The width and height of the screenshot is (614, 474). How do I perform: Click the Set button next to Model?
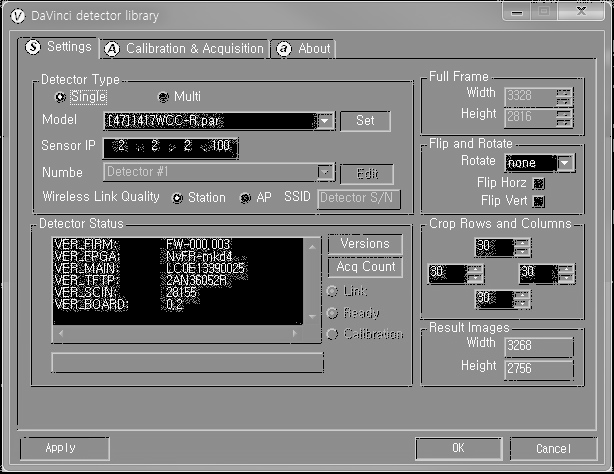[365, 121]
